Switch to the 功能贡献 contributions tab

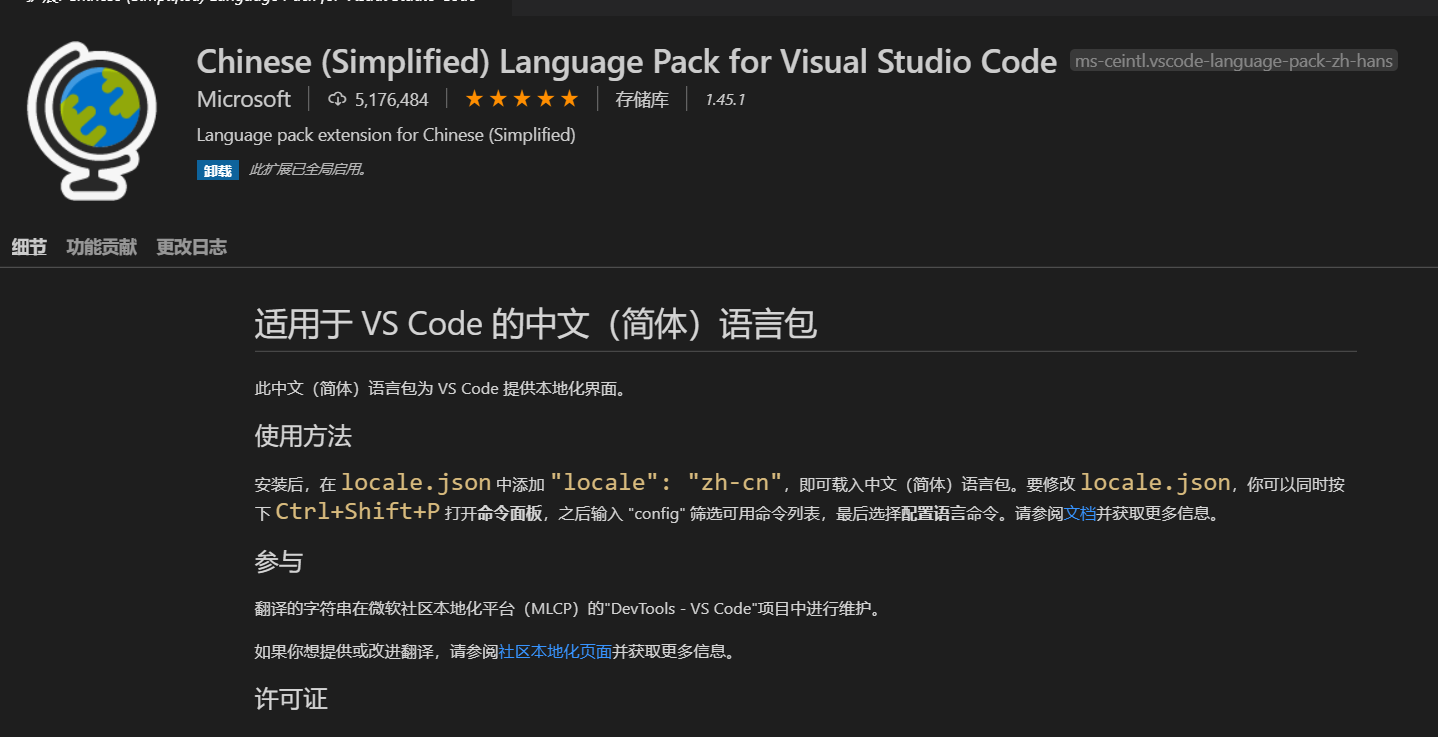click(101, 247)
